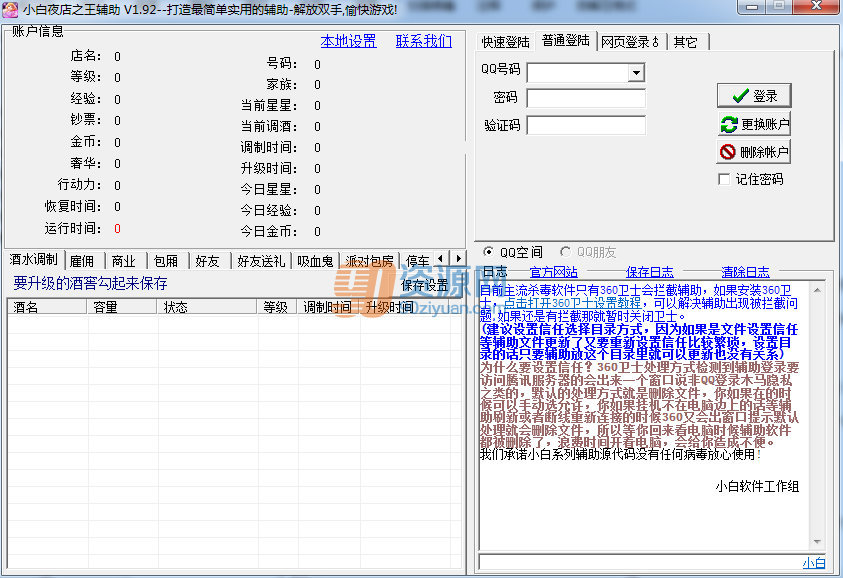Select the 包厢 tab
Screen dimensions: 843x578
click(x=166, y=261)
